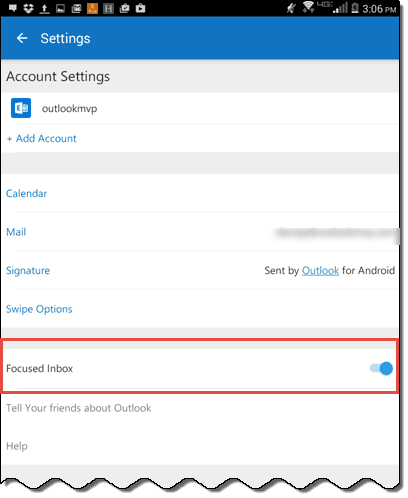The width and height of the screenshot is (408, 498).
Task: Tap the orange notification icon in status bar
Action: pos(92,8)
